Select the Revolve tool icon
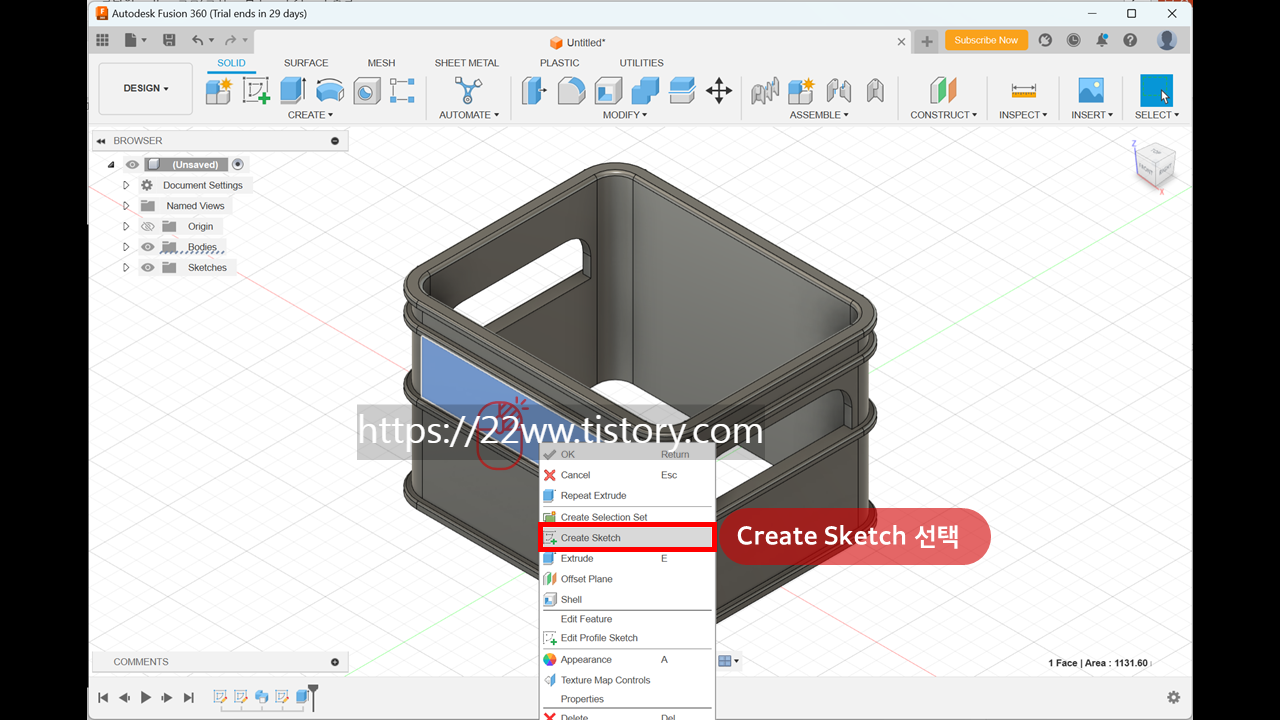The width and height of the screenshot is (1280, 720). tap(330, 91)
